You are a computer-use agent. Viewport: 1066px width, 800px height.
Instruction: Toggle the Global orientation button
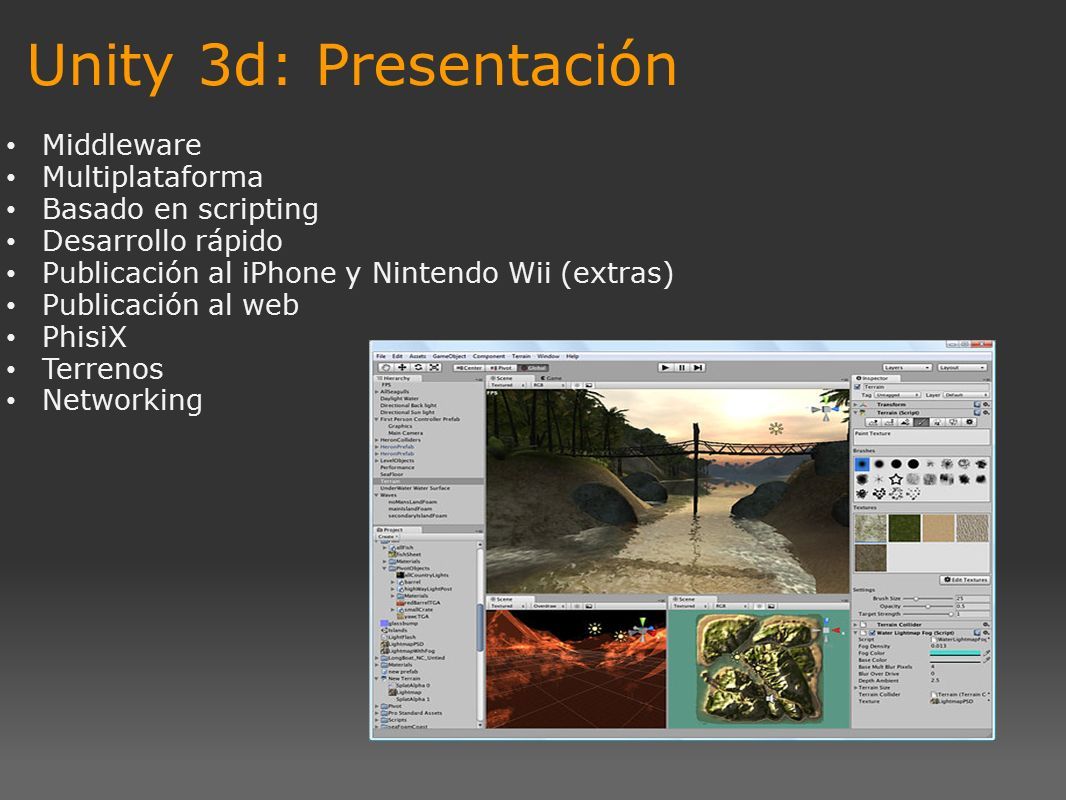click(x=533, y=368)
